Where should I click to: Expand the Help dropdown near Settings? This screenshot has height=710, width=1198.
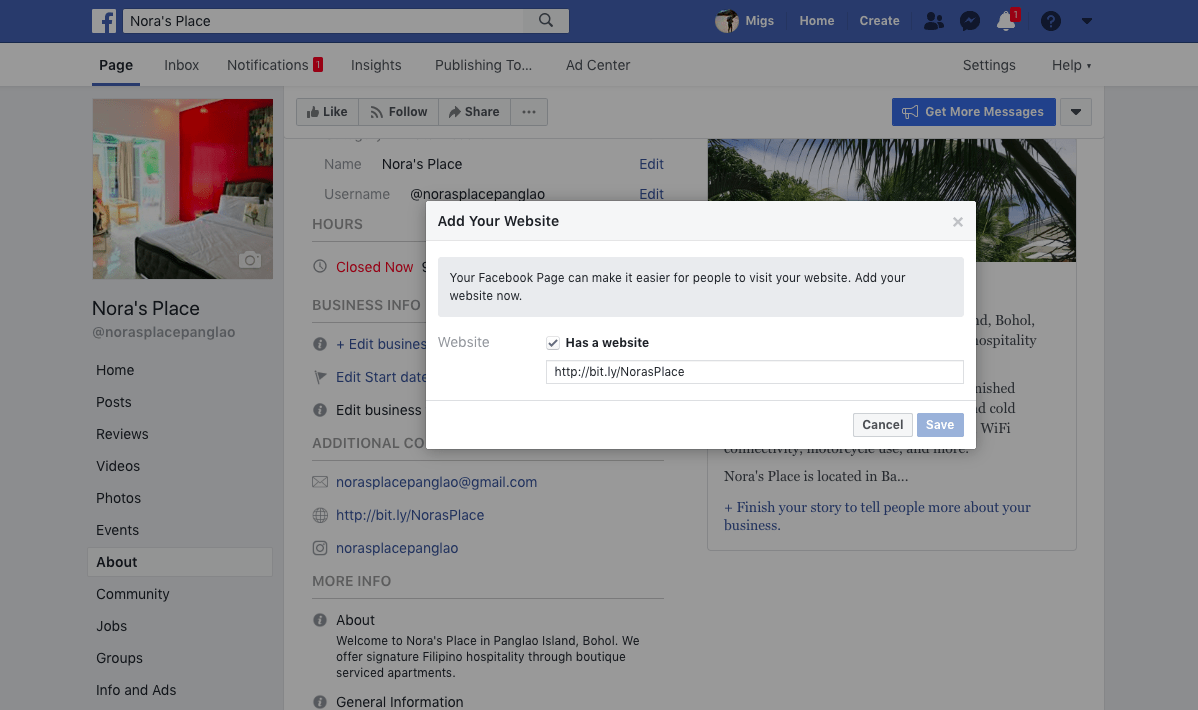tap(1070, 64)
